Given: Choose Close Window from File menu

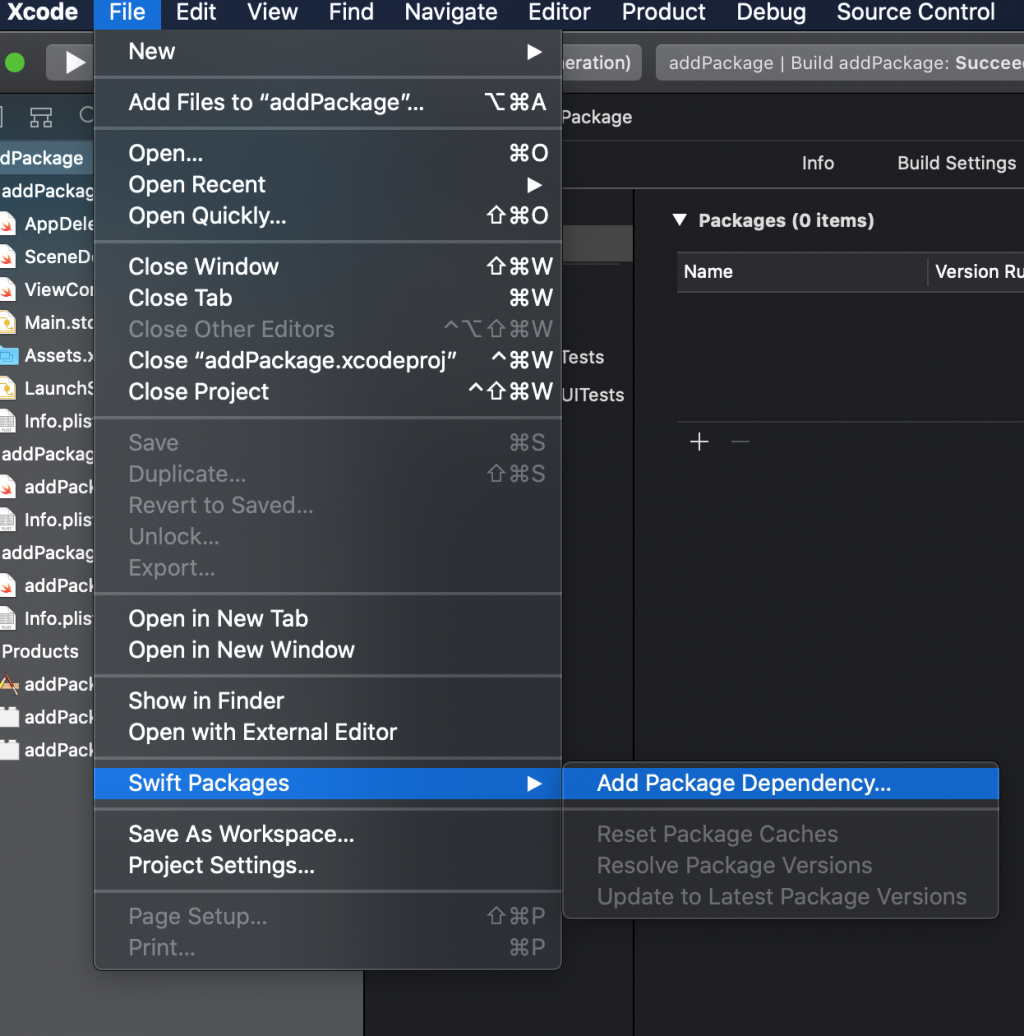Looking at the screenshot, I should coord(328,266).
